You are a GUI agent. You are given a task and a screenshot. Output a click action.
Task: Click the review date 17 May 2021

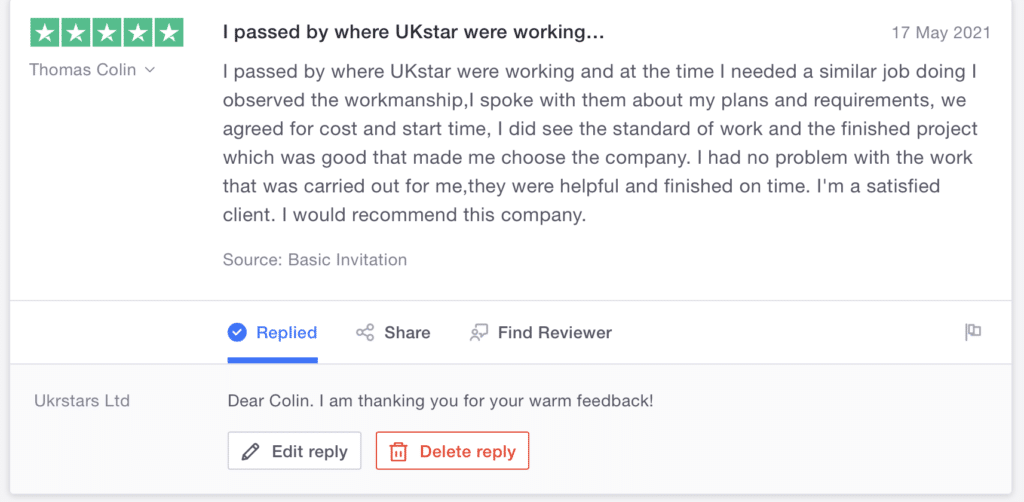pos(941,33)
